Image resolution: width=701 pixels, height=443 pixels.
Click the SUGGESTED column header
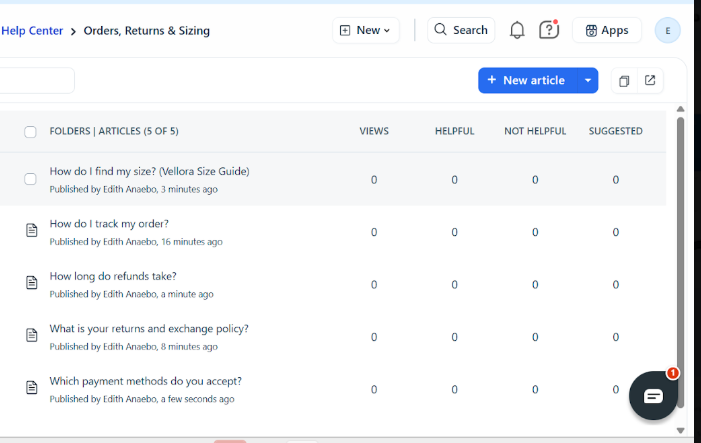point(616,131)
